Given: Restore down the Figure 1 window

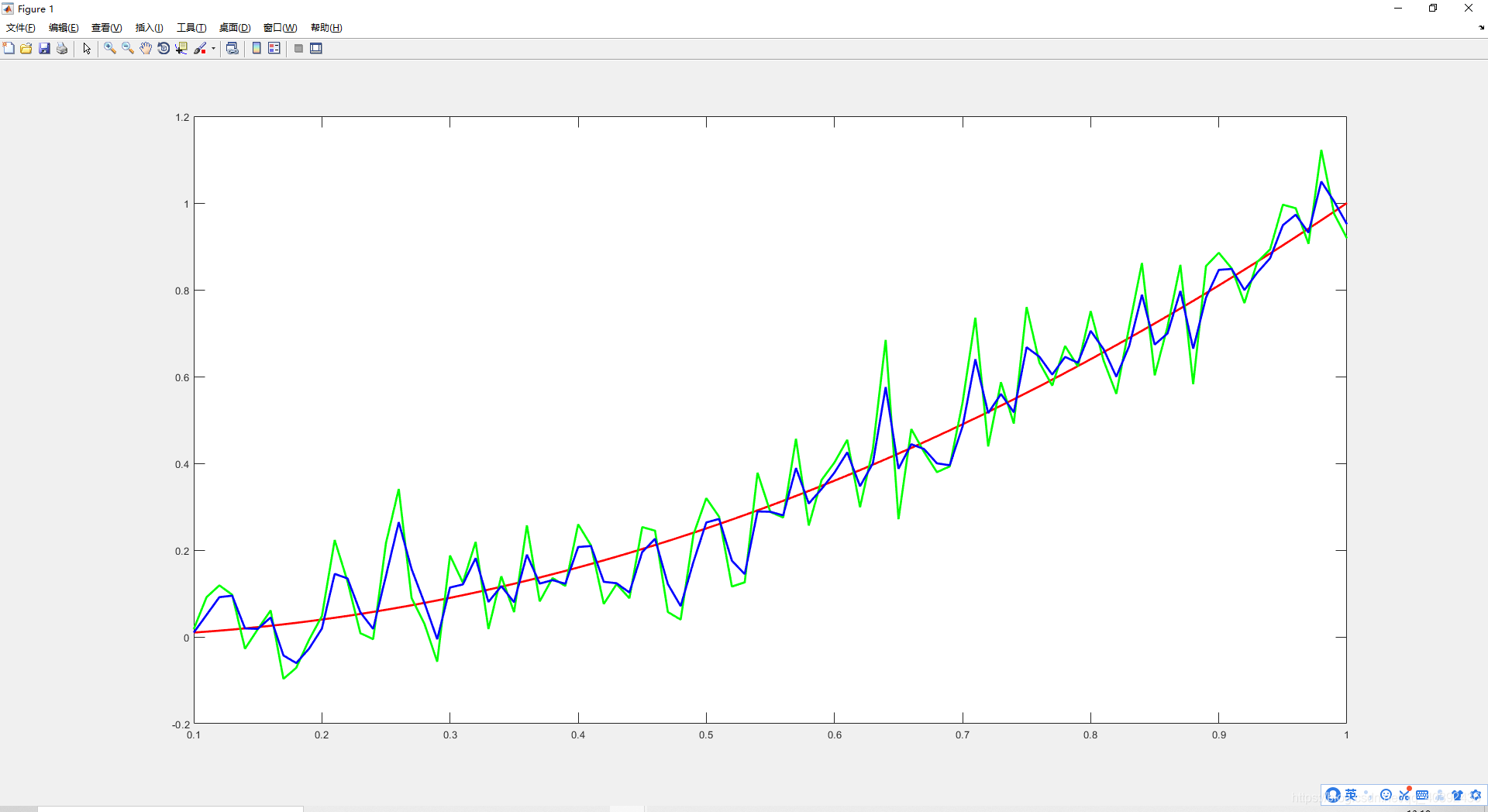Looking at the screenshot, I should pyautogui.click(x=1433, y=9).
